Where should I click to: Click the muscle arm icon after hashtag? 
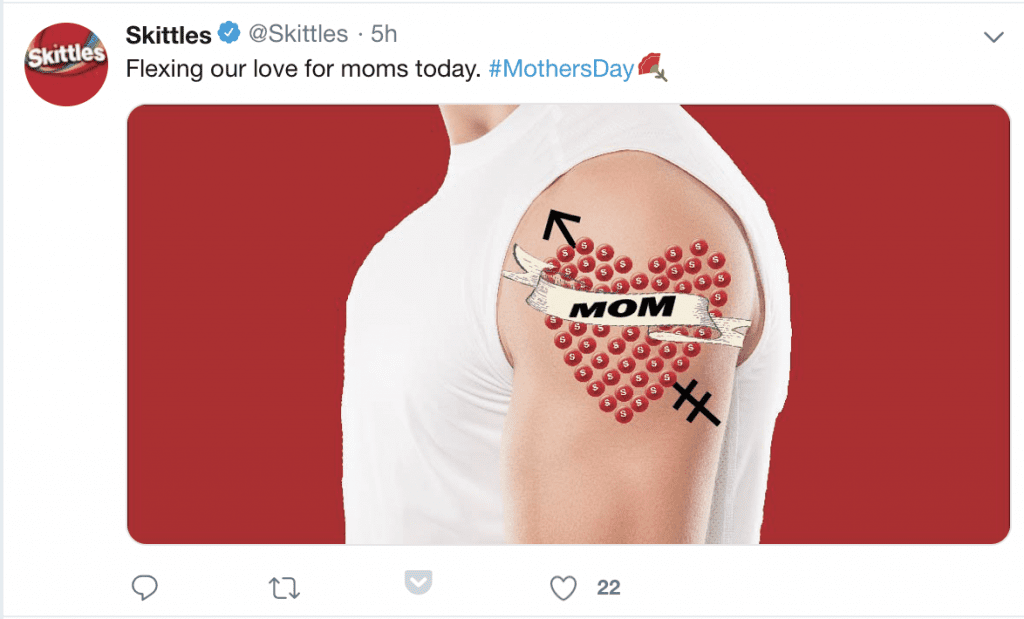659,71
